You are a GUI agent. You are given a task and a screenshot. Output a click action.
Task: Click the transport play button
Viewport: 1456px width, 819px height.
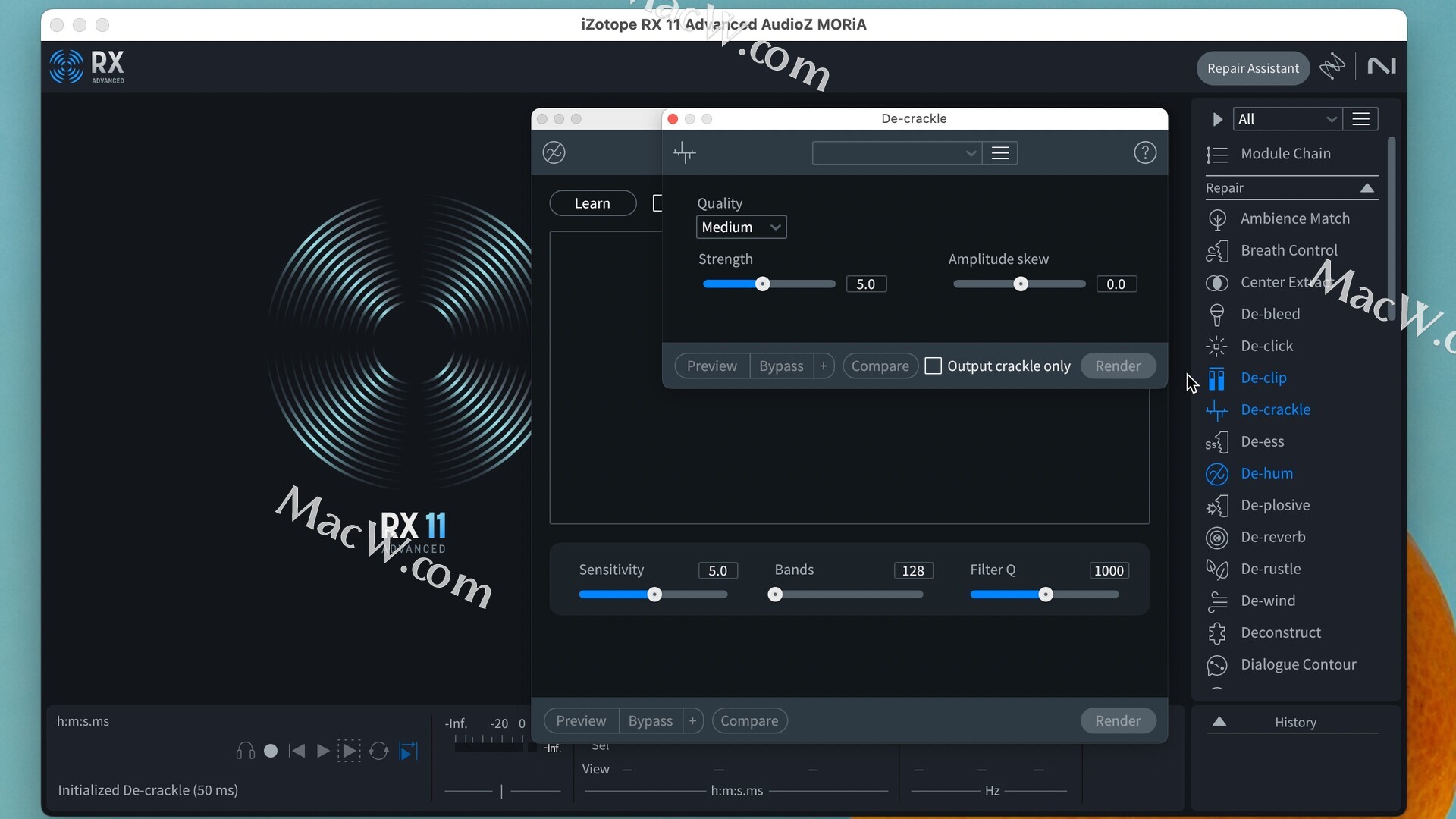(x=323, y=751)
